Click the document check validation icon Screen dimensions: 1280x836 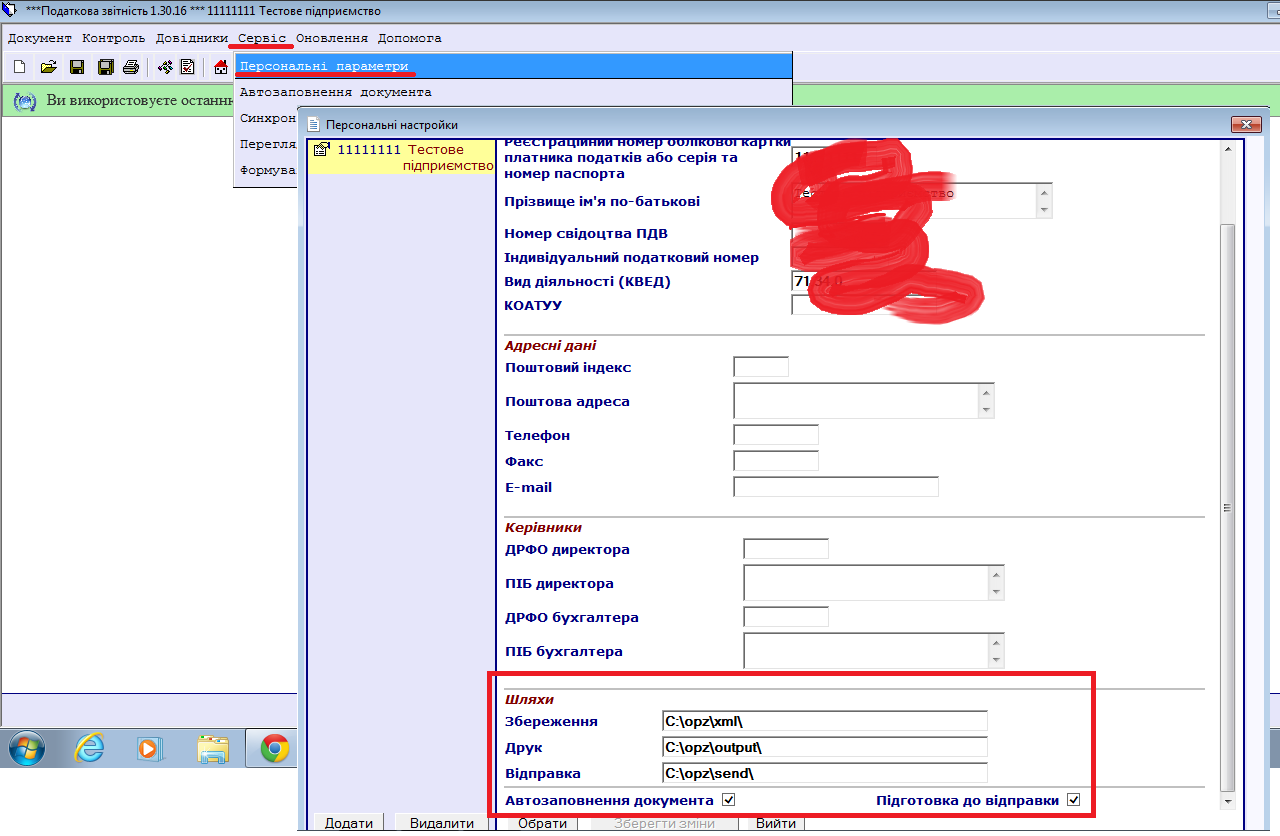click(x=187, y=67)
